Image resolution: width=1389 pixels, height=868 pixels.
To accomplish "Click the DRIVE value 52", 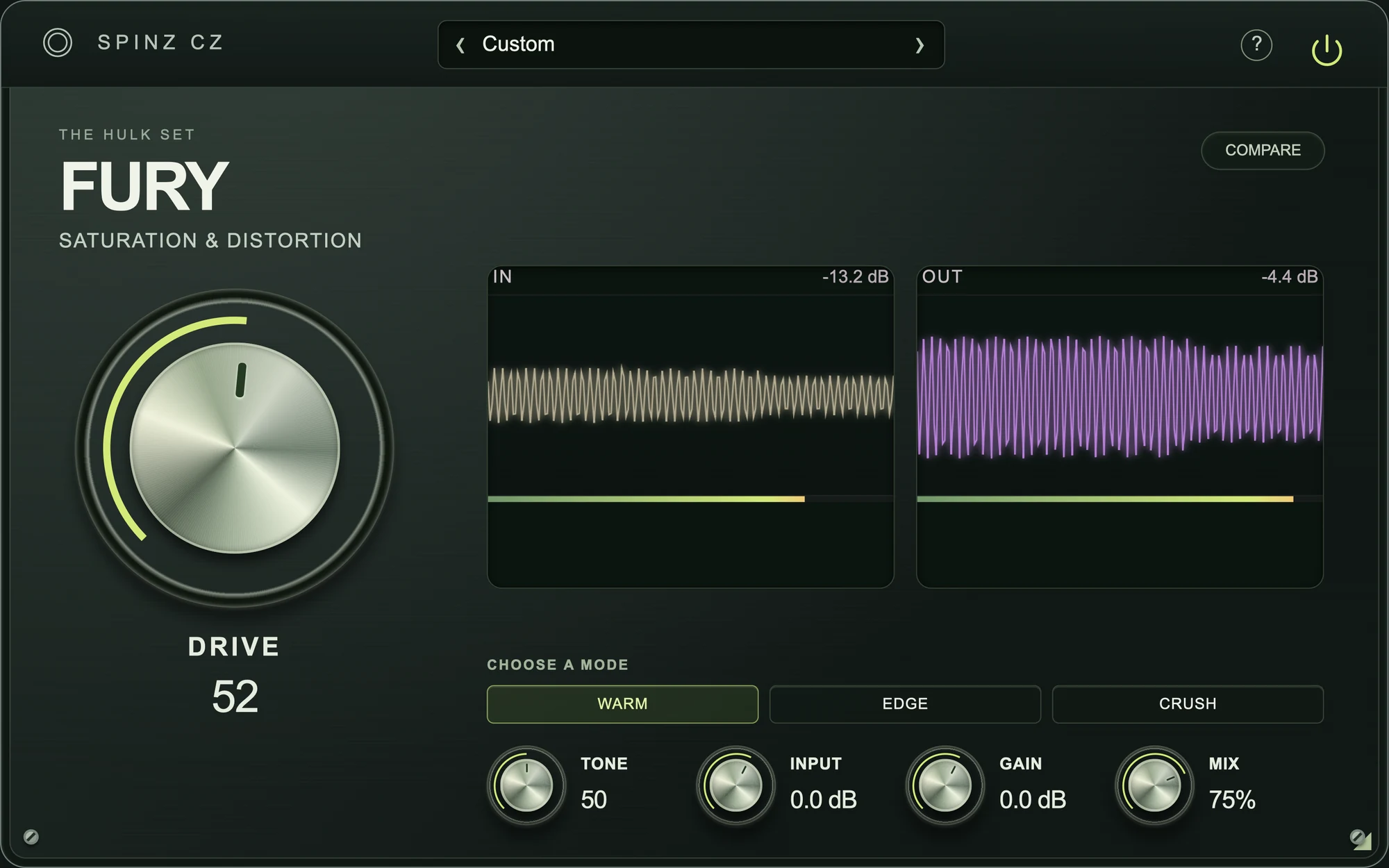I will 235,696.
